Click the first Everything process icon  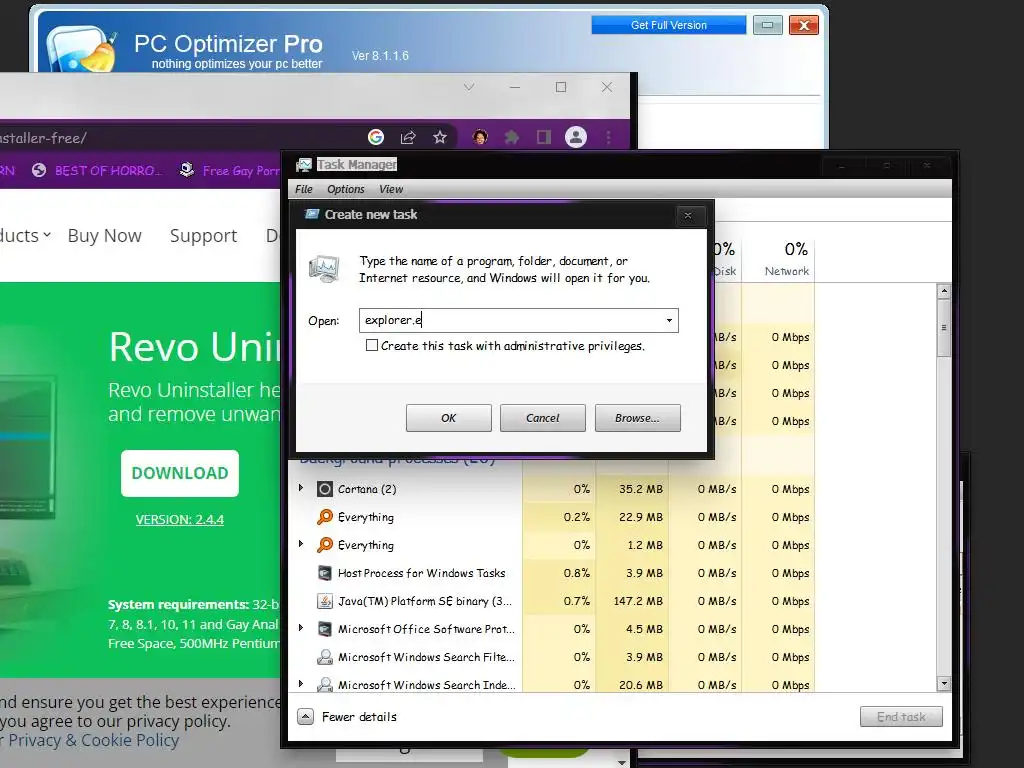tap(325, 517)
